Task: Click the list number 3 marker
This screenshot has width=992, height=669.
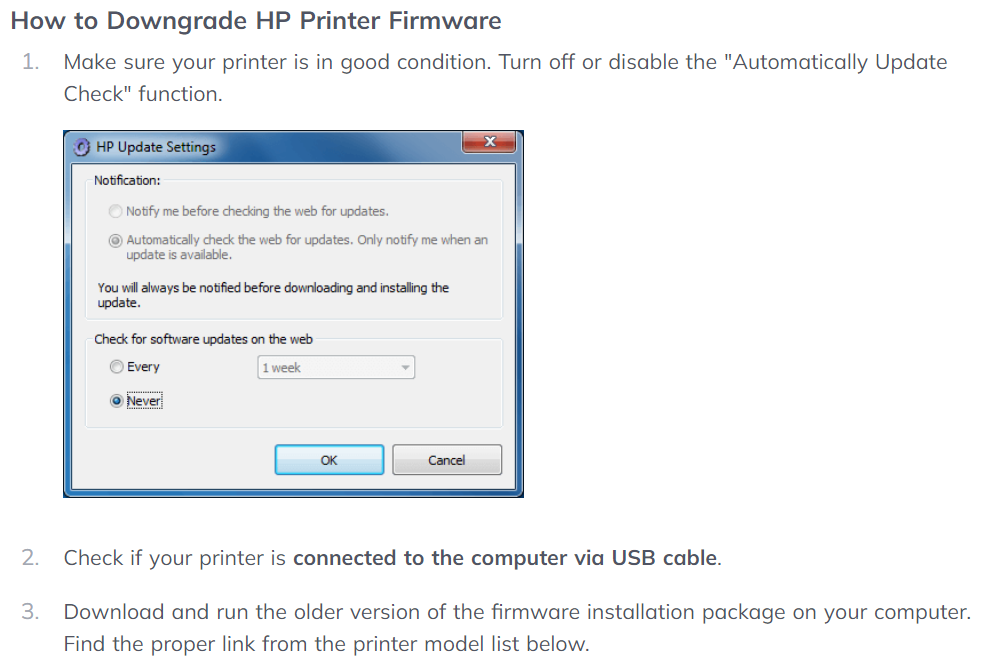Action: (x=31, y=612)
